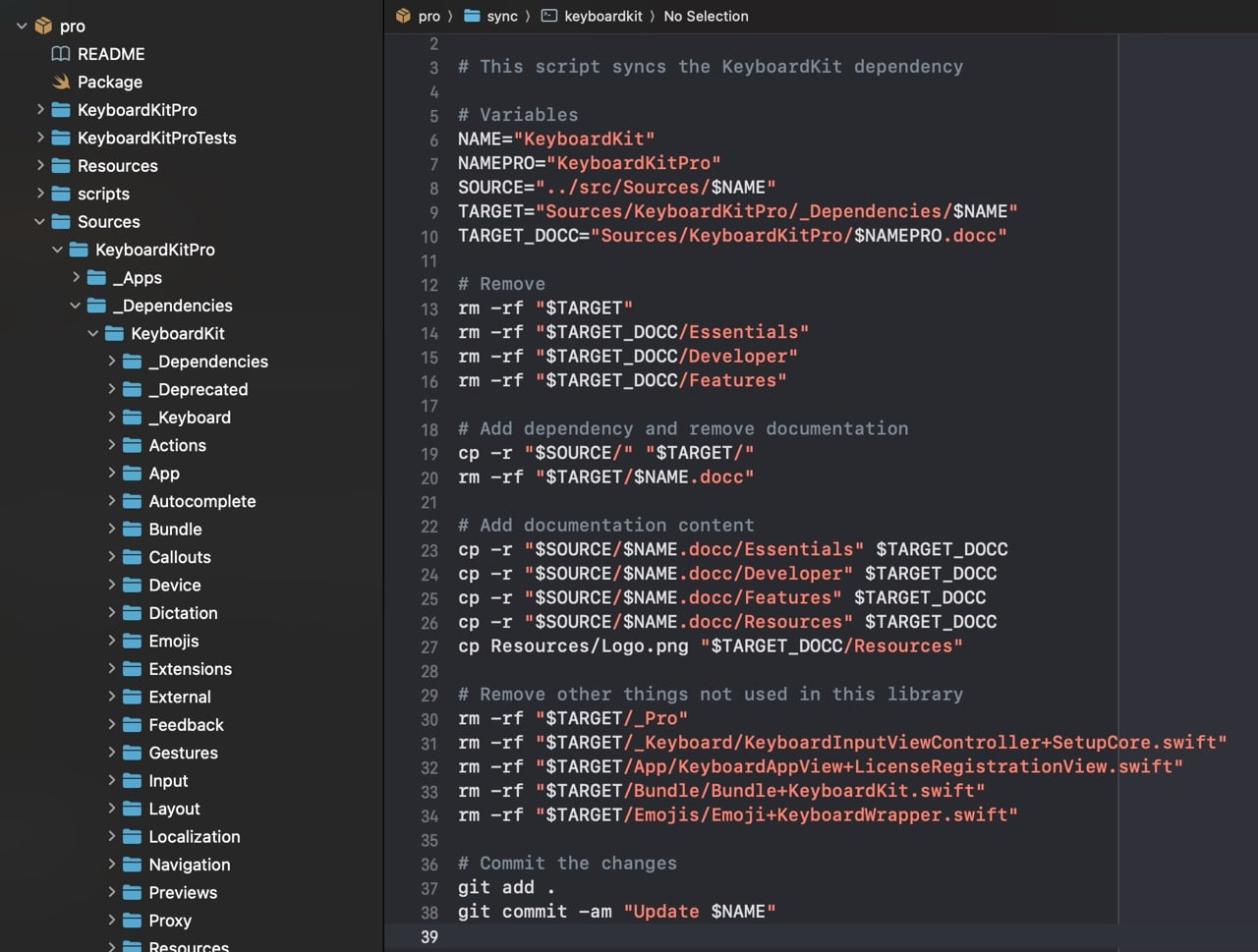Click the App folder icon
Screen dimensions: 1258x952
[132, 474]
